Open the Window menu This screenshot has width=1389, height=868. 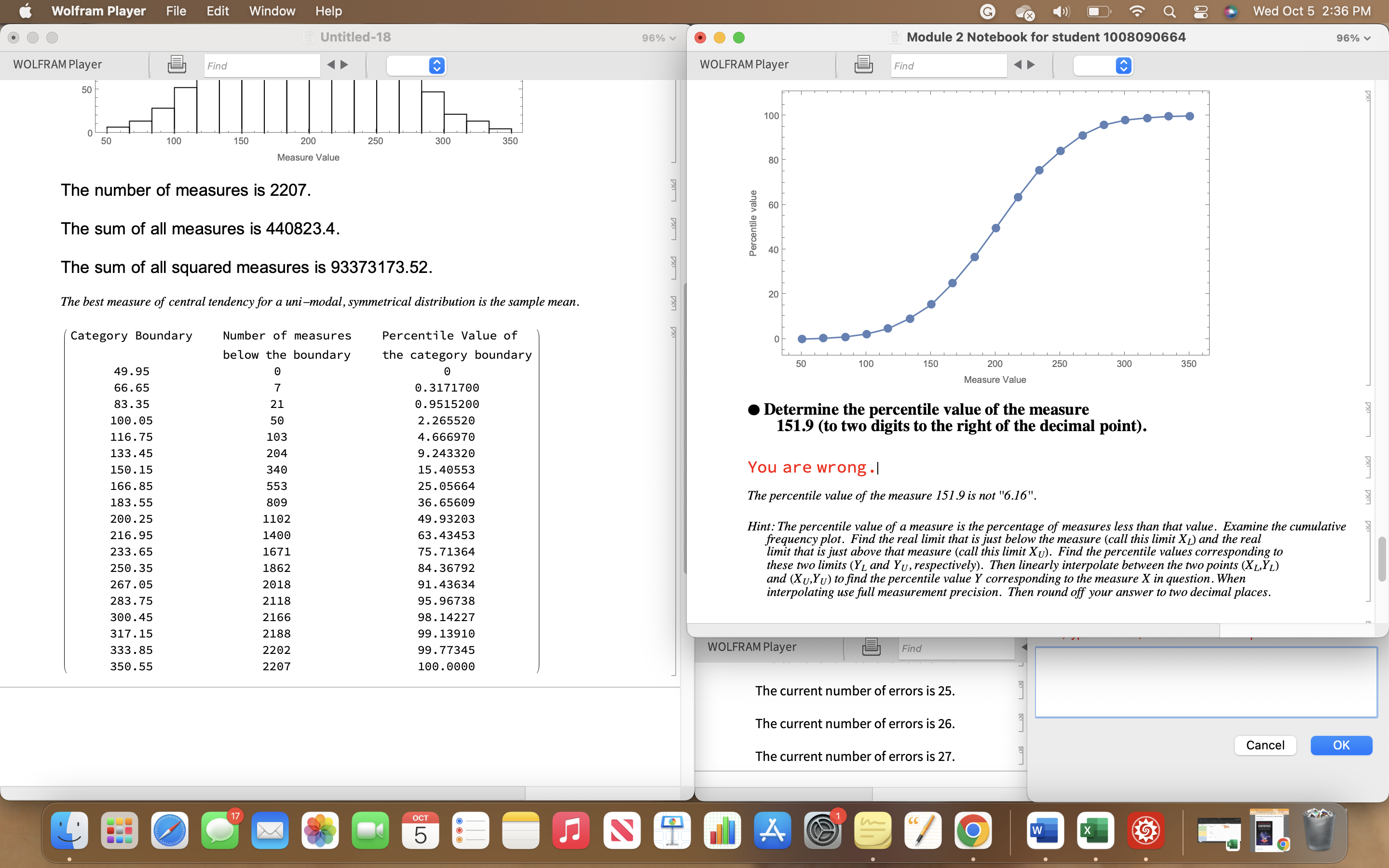click(x=272, y=11)
